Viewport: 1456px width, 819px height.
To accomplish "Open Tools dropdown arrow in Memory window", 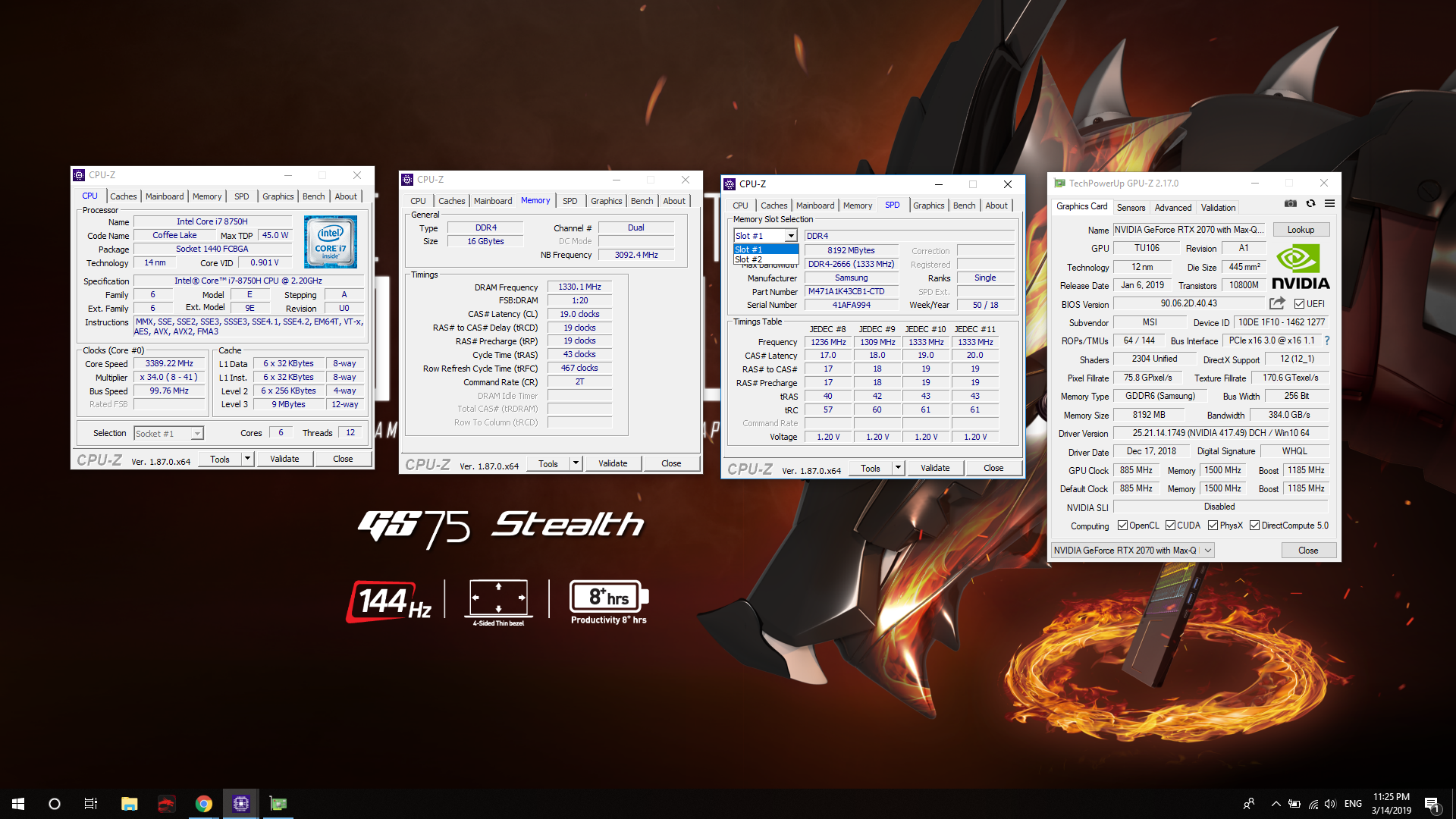I will pyautogui.click(x=576, y=463).
